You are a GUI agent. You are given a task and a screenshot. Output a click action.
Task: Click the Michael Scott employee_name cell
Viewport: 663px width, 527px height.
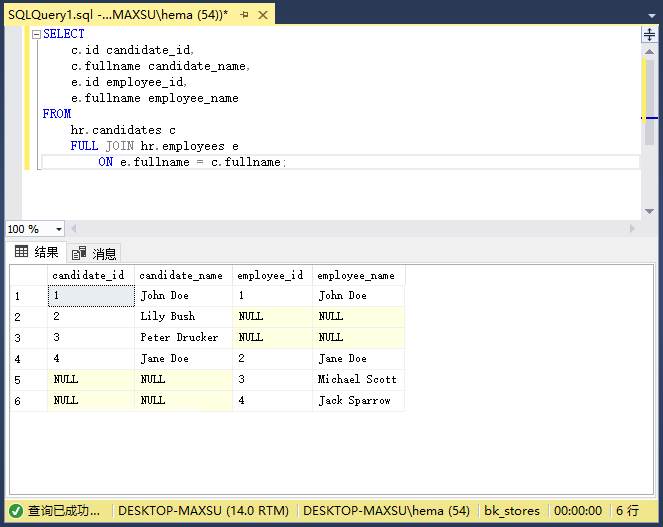point(359,380)
